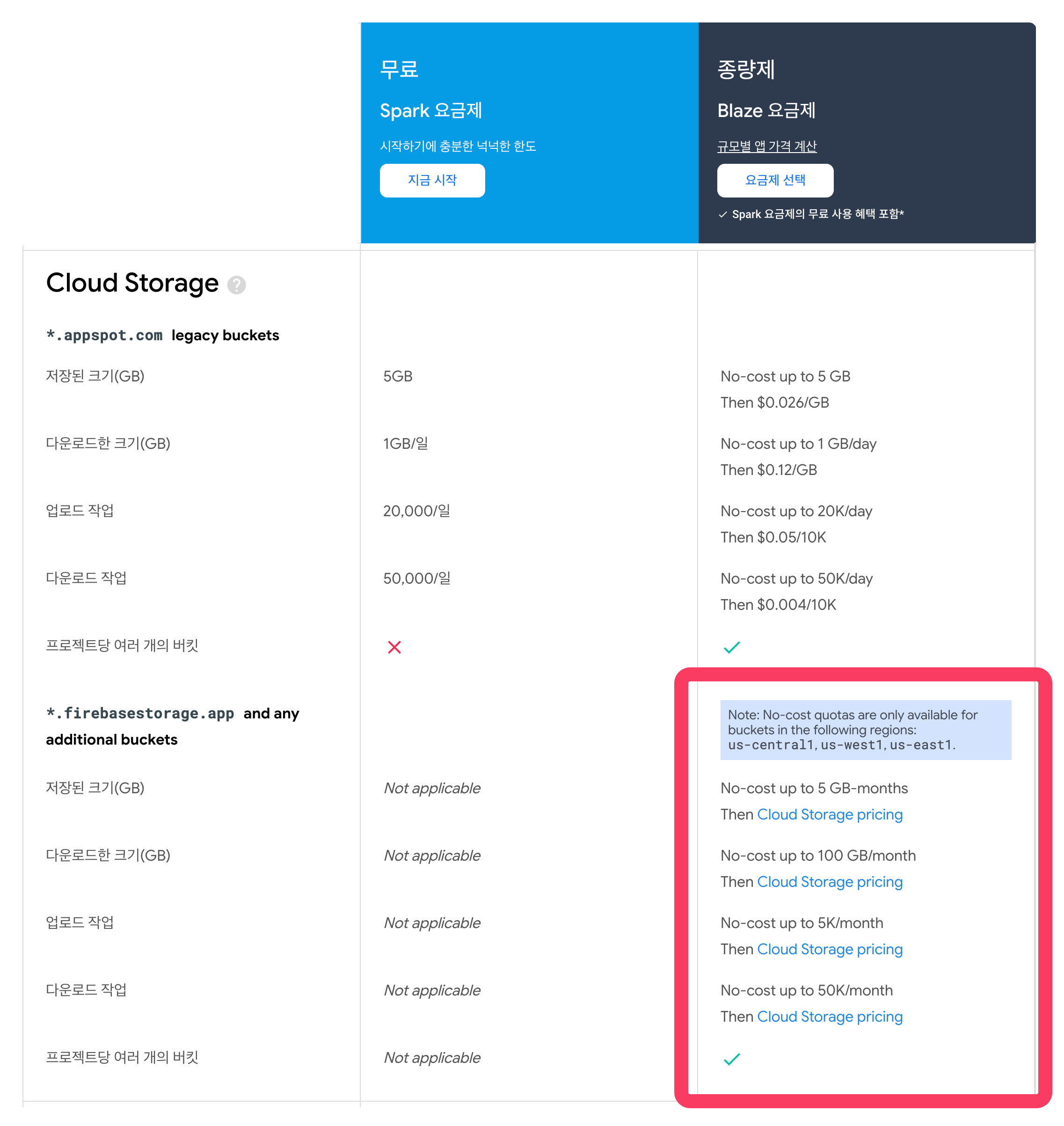1064x1126 pixels.
Task: Click the 'Spark 요금제의 무료 사용 혜택 포함*' note
Action: coord(818,214)
